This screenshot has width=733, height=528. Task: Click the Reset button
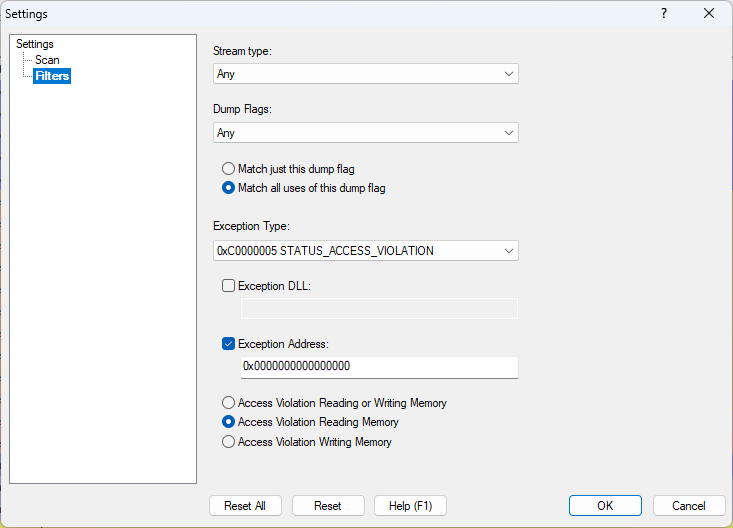[328, 506]
